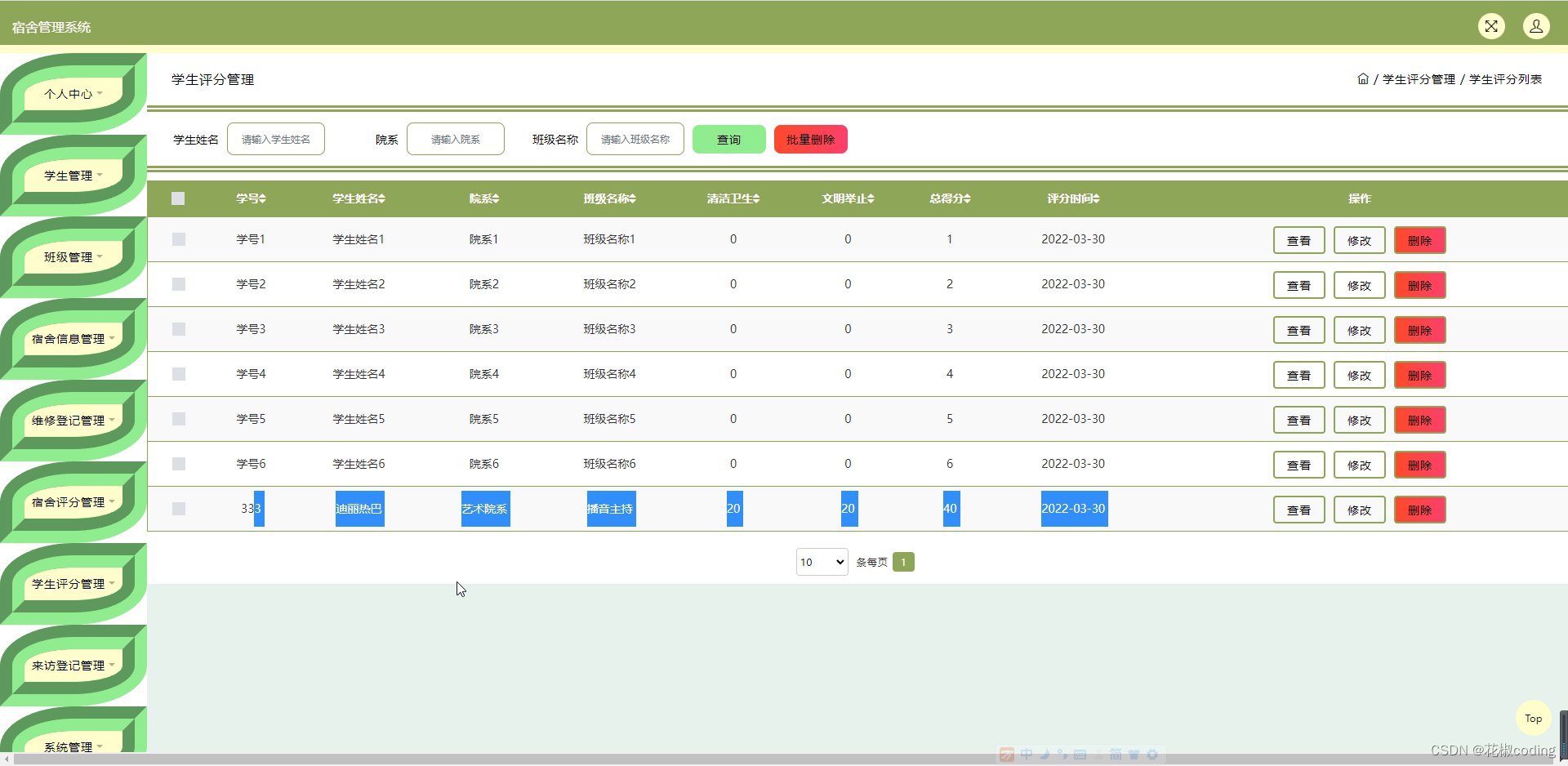This screenshot has width=1568, height=766.
Task: Switch input language via the 中 icon
Action: 1027,755
